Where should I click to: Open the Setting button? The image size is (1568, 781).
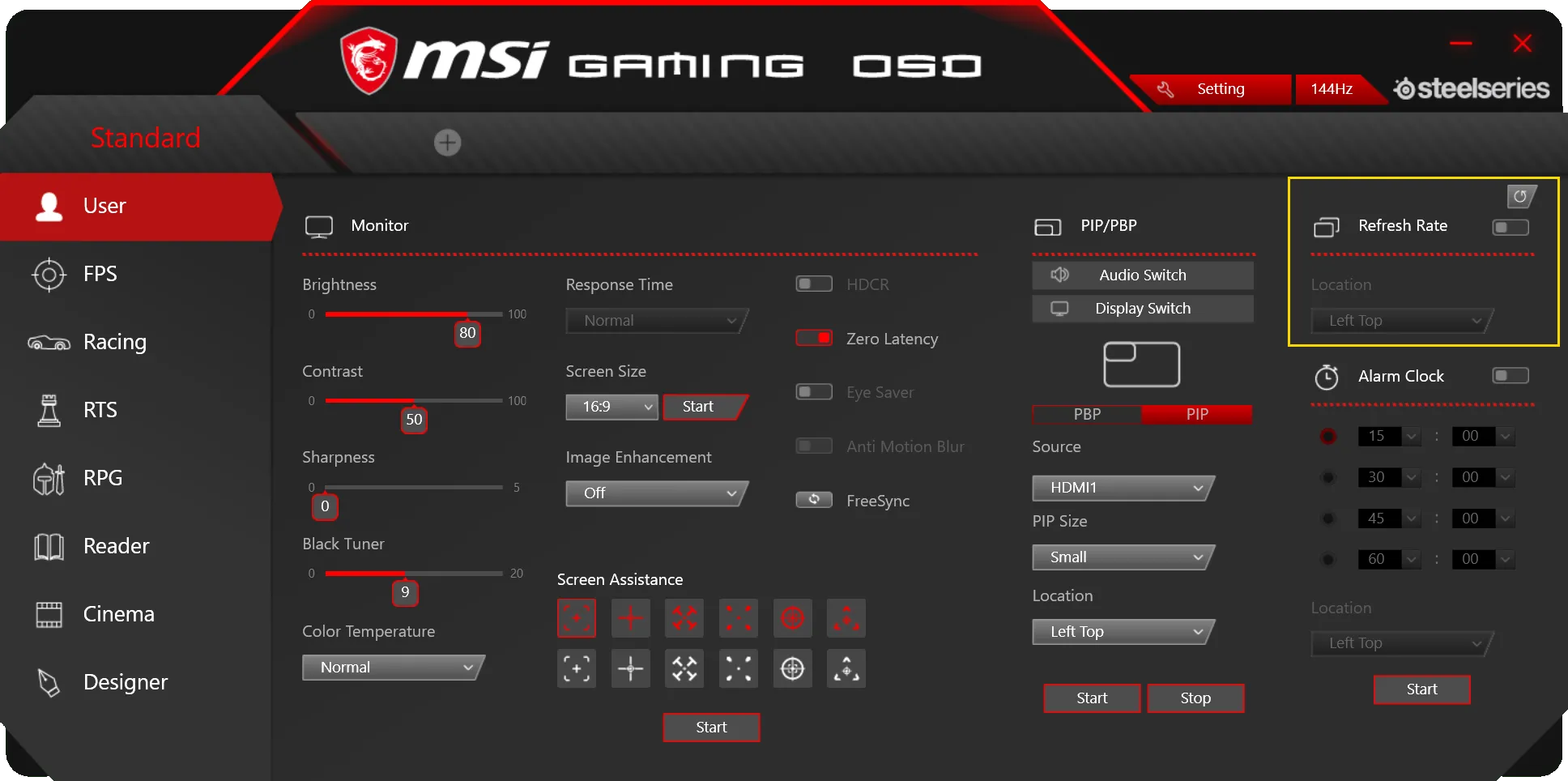coord(1211,89)
